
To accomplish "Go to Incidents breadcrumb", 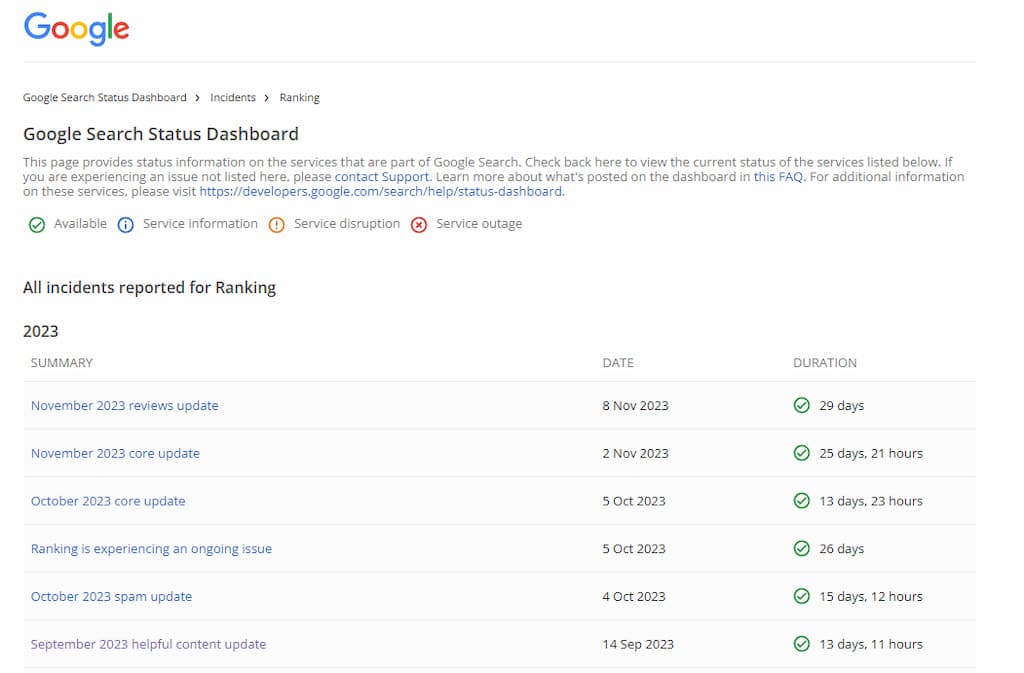I will point(233,98).
